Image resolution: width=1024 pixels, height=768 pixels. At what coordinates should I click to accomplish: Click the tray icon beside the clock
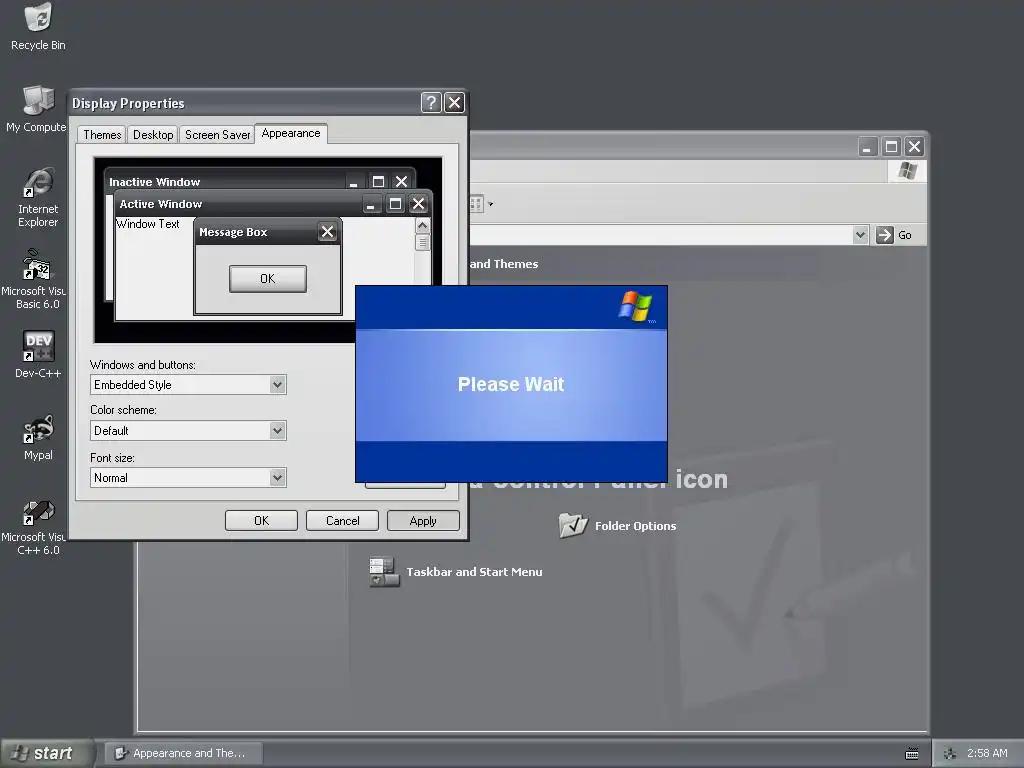click(950, 754)
